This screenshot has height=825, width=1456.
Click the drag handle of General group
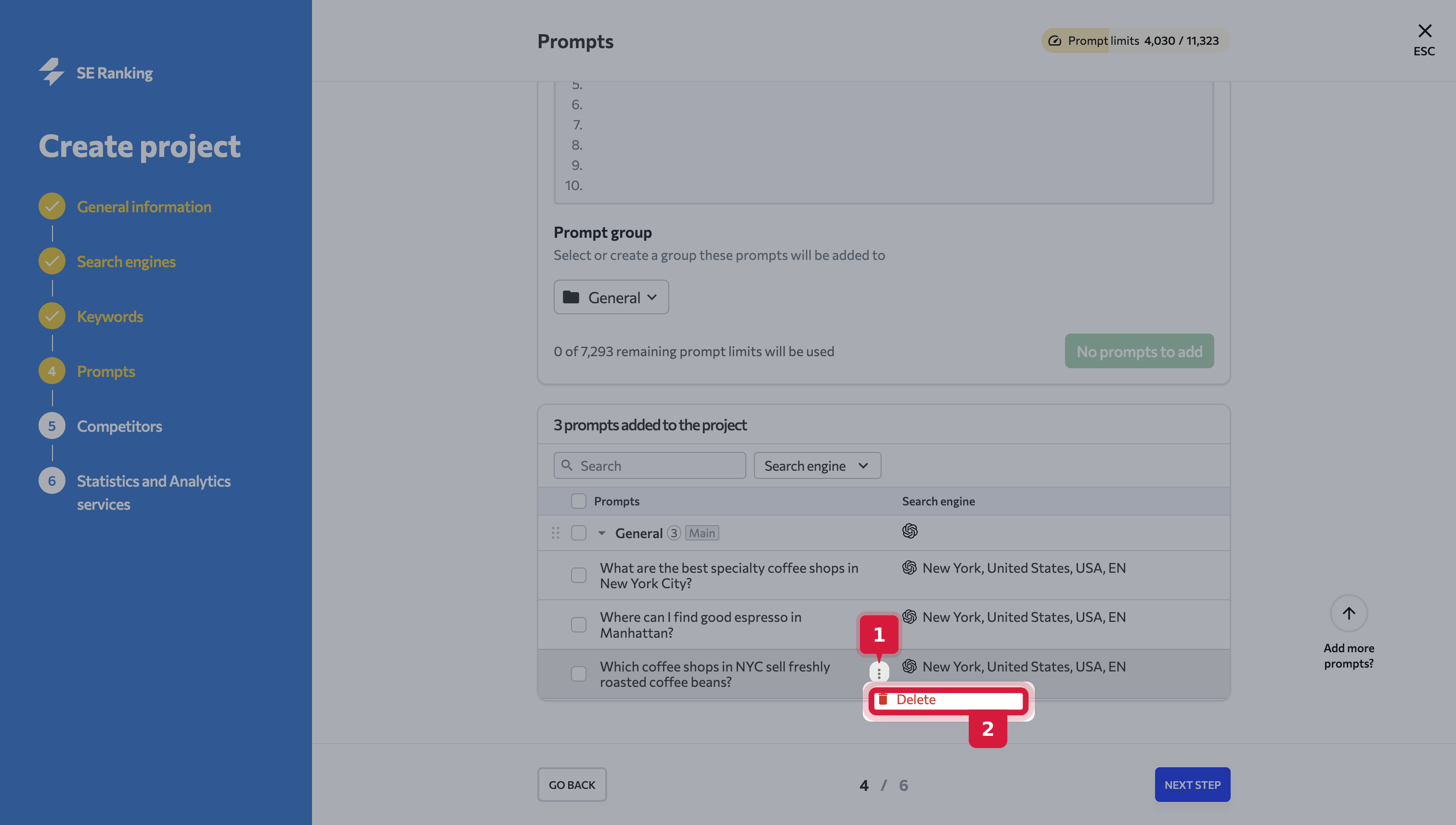tap(556, 533)
